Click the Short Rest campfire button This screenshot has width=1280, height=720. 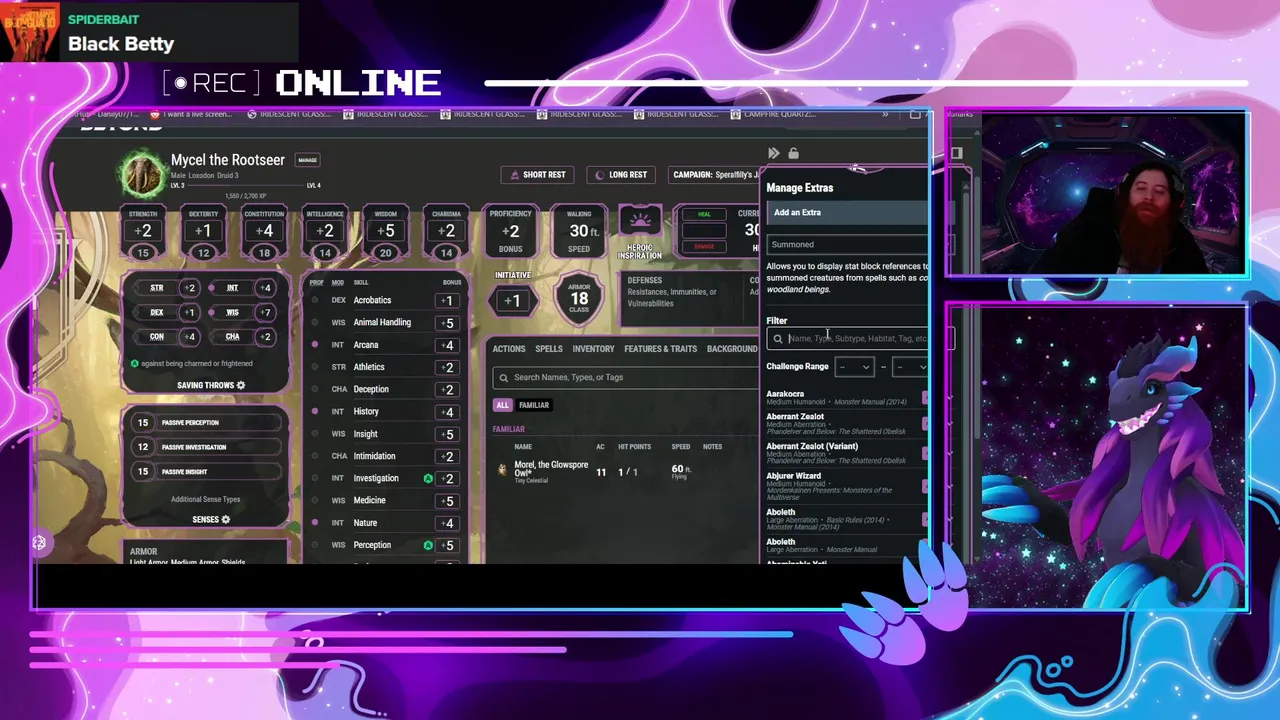pos(537,175)
